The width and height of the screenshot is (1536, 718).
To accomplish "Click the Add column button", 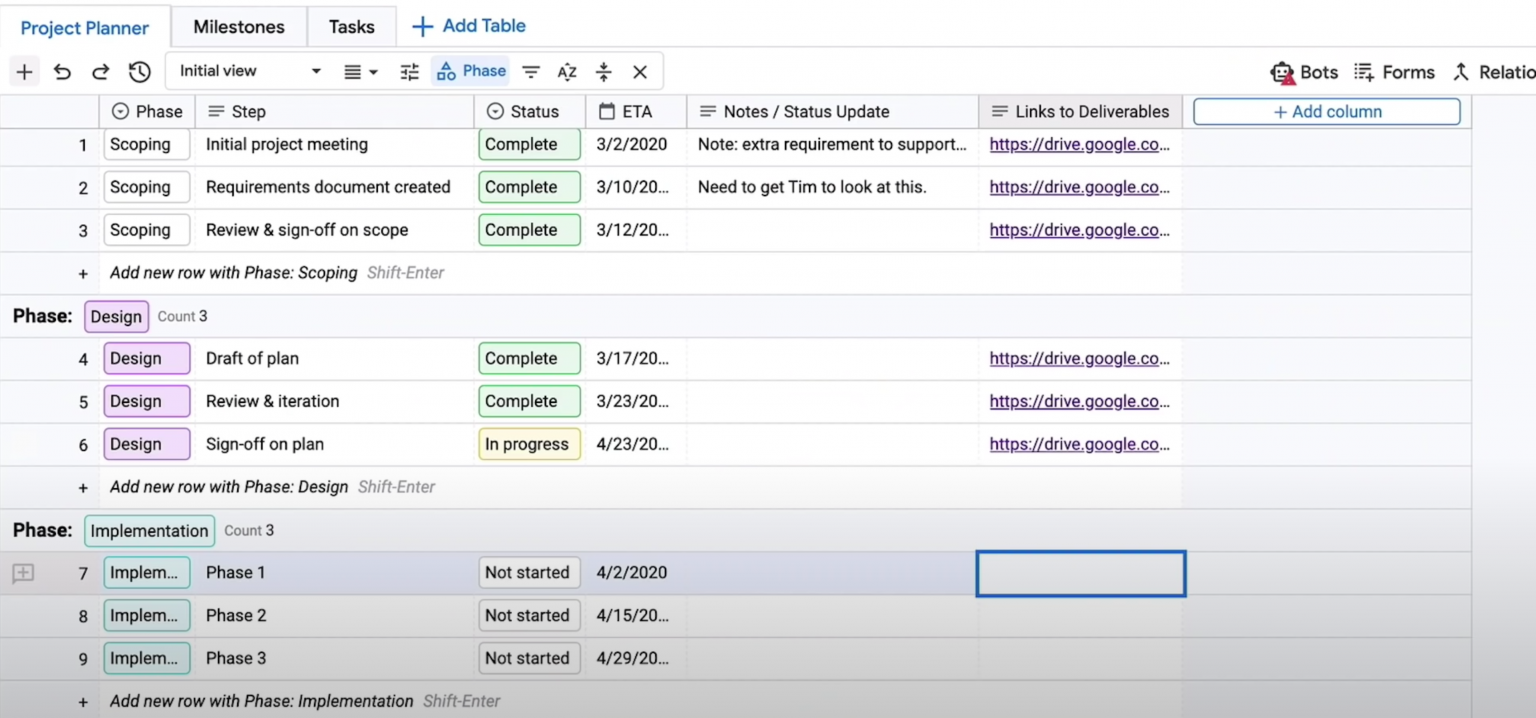I will click(x=1326, y=112).
